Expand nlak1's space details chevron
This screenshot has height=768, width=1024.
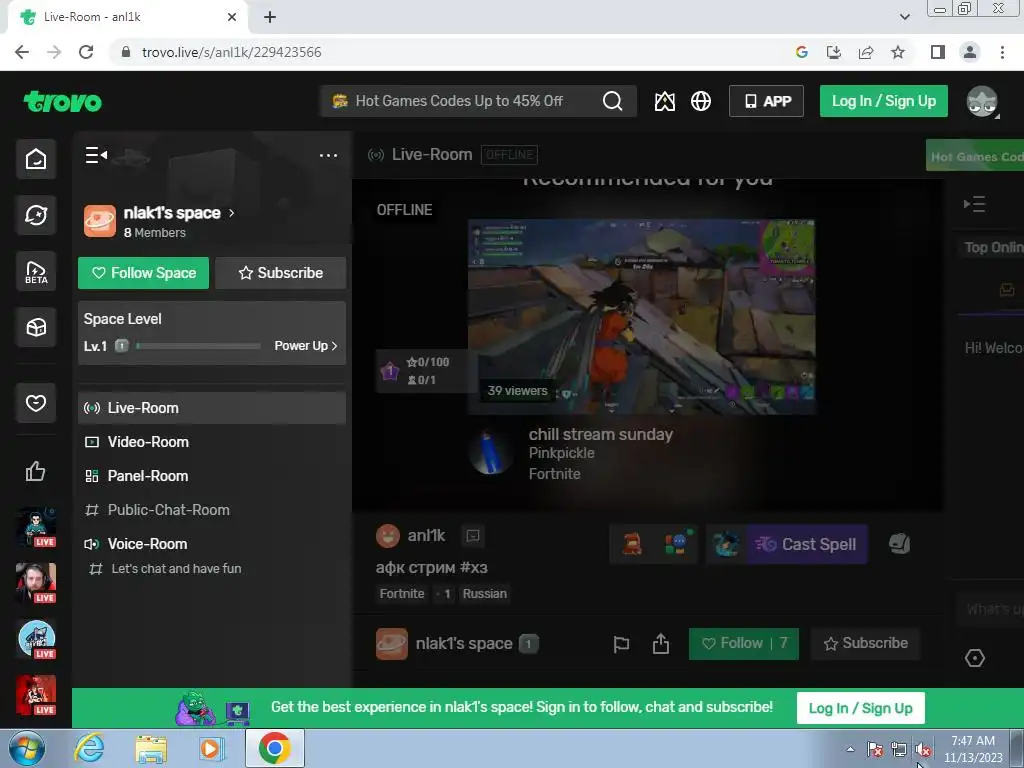pyautogui.click(x=231, y=213)
